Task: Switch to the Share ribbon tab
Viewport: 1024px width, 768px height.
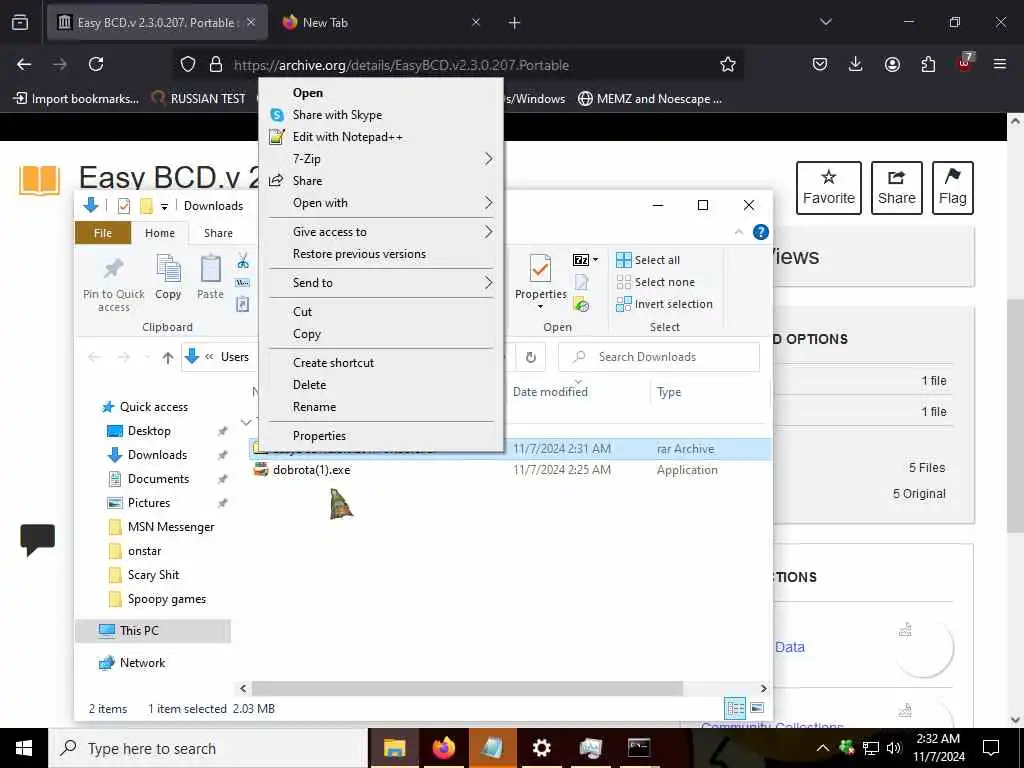Action: pyautogui.click(x=218, y=233)
